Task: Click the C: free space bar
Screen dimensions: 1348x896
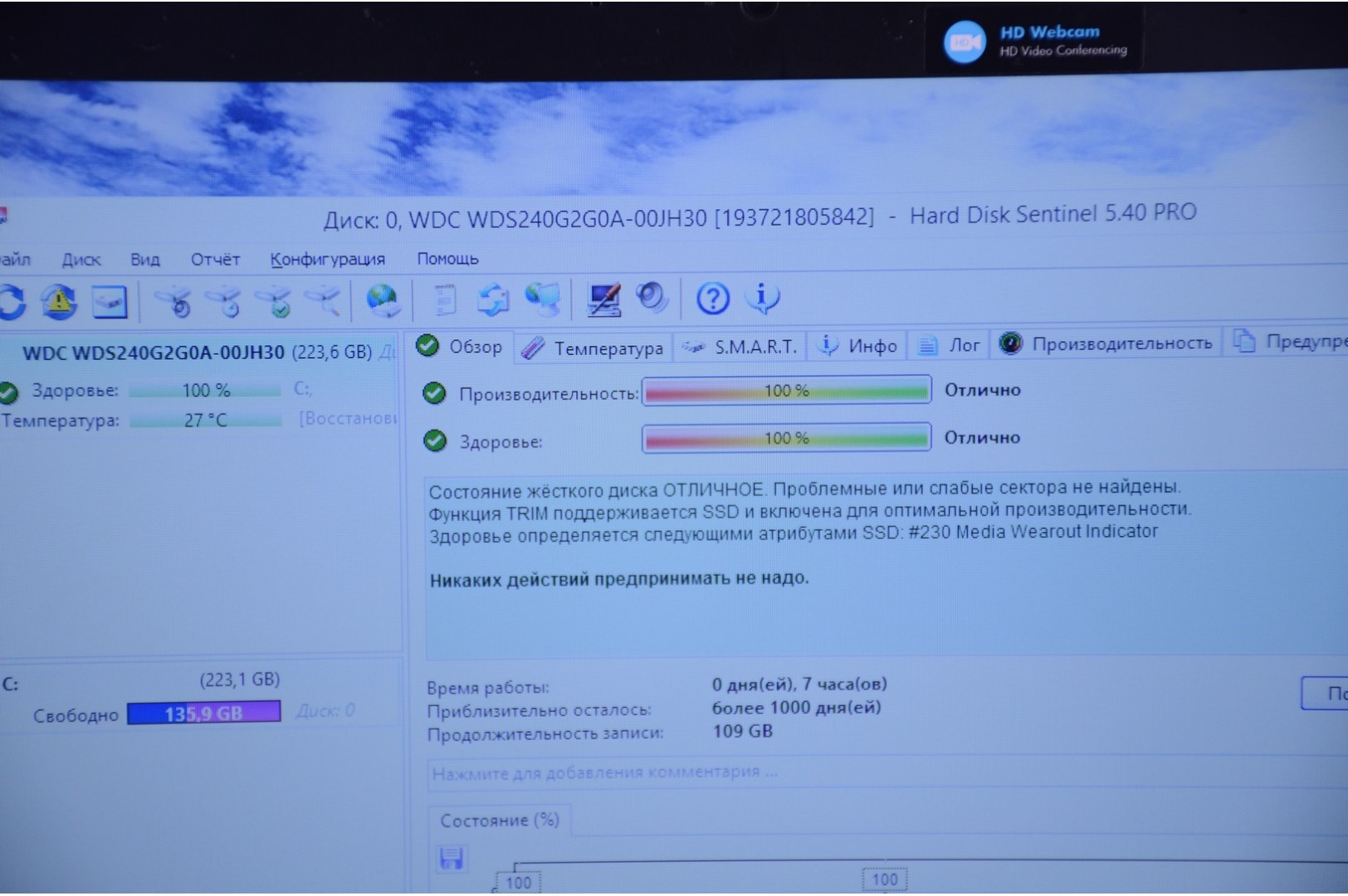Action: click(203, 713)
